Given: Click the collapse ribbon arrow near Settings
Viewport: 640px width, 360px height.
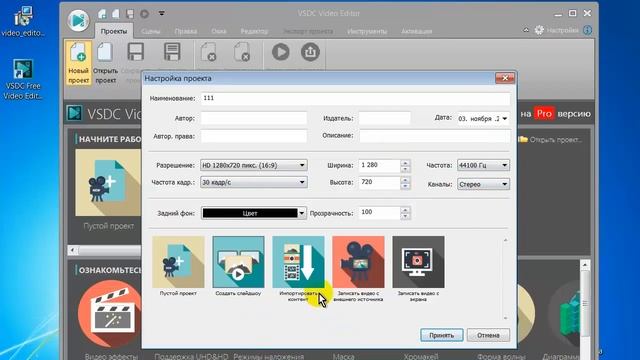Looking at the screenshot, I should tap(526, 30).
